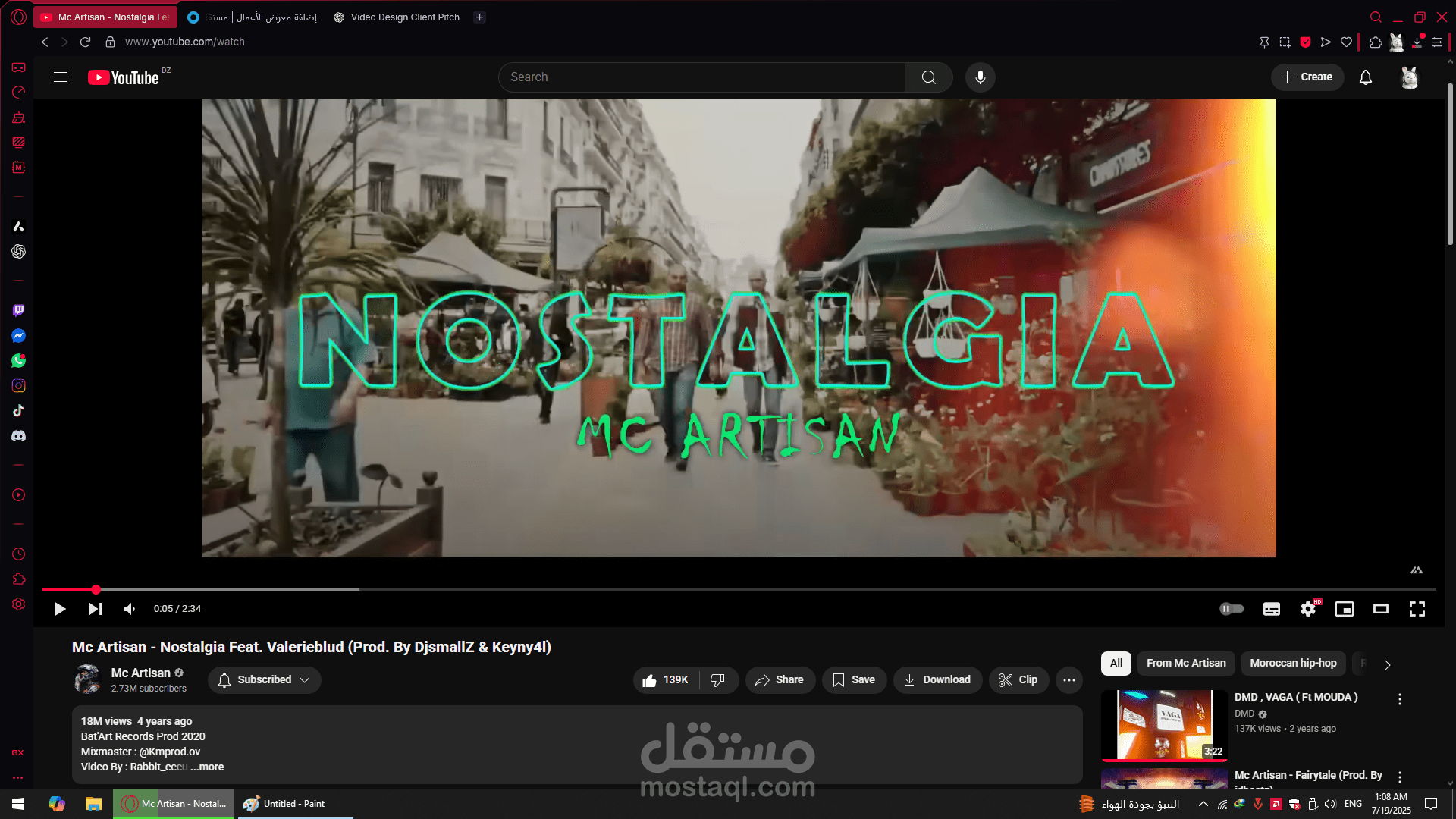Open File Explorer from taskbar
This screenshot has width=1456, height=819.
pos(93,804)
